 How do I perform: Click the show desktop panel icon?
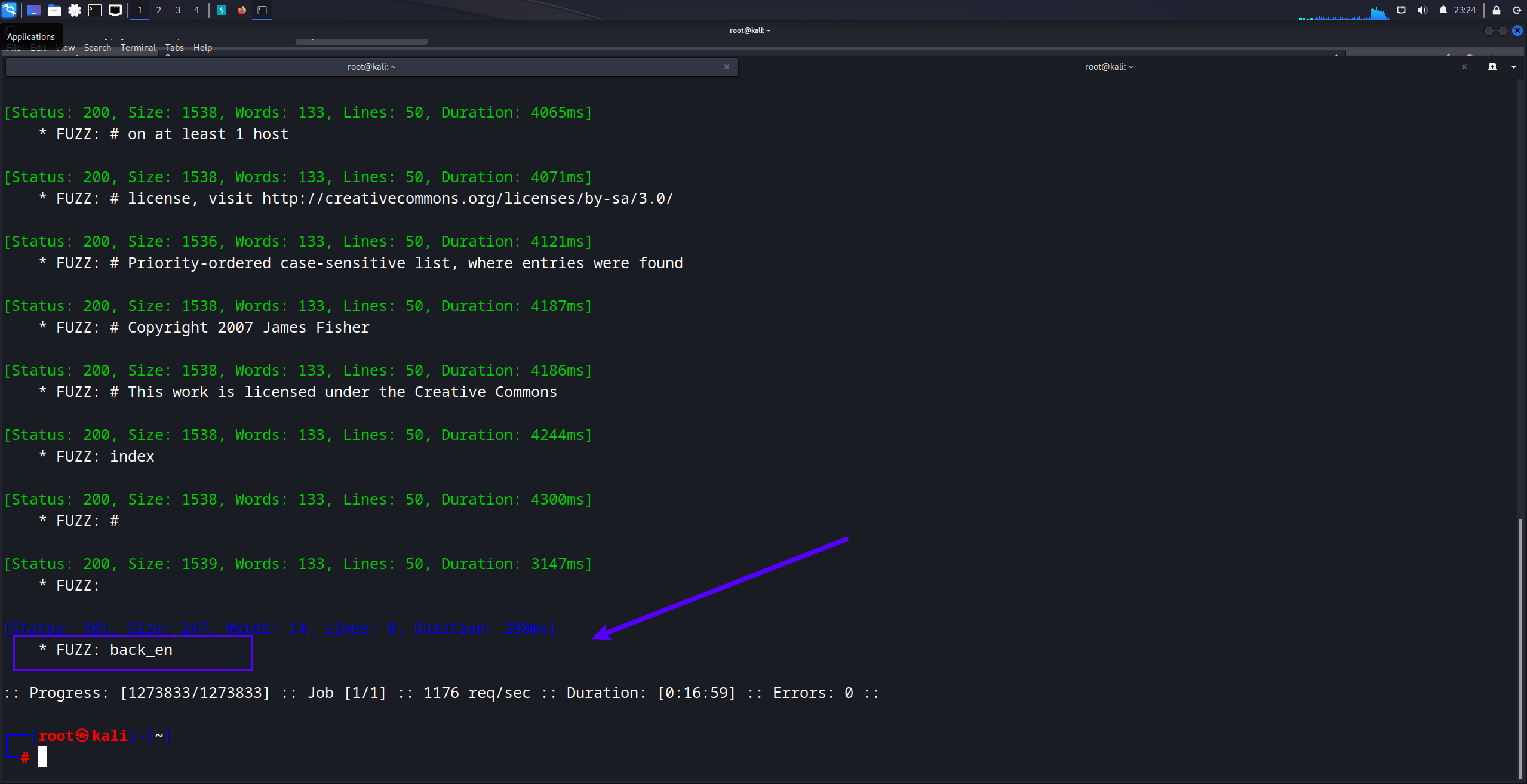[x=34, y=10]
